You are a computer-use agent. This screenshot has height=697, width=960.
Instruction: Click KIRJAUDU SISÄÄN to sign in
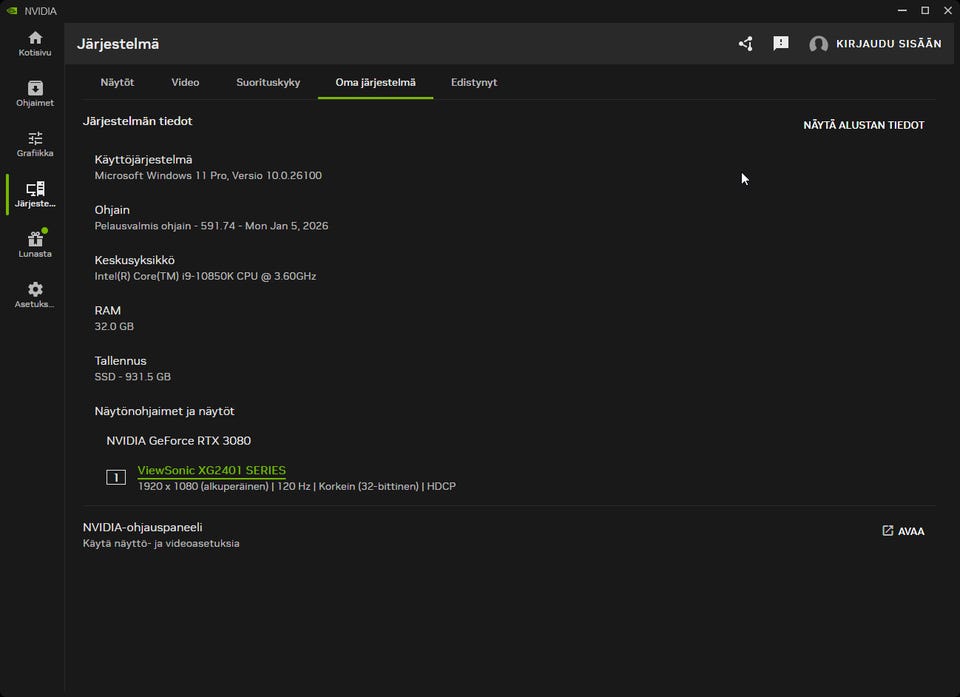888,43
